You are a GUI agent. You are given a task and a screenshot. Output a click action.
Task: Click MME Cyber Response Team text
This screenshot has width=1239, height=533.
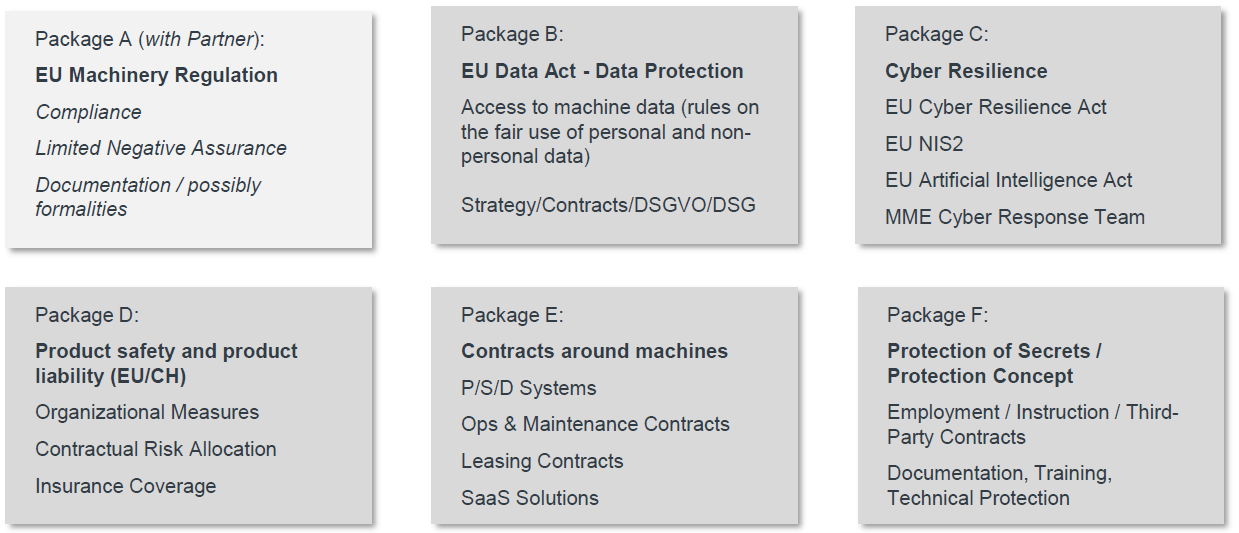1015,217
